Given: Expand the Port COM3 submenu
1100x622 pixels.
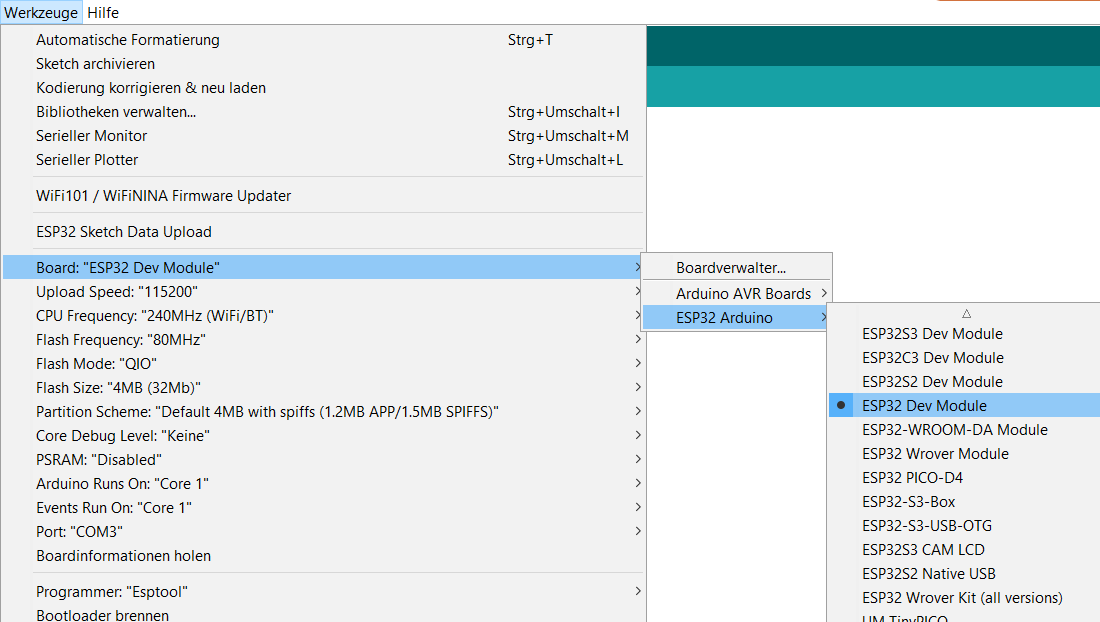Looking at the screenshot, I should pos(80,532).
